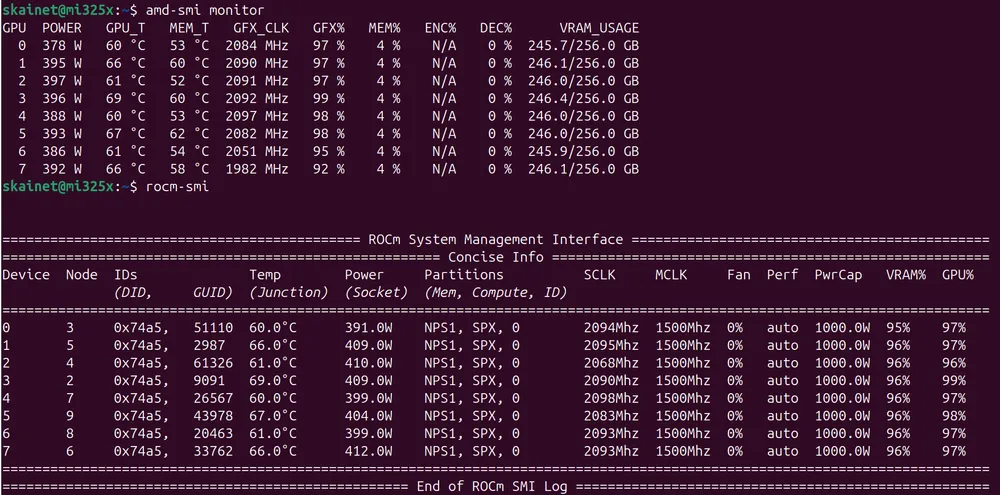Click the 'rocm-smi' command on the second prompt
Viewport: 1000px width, 495px height.
(177, 186)
